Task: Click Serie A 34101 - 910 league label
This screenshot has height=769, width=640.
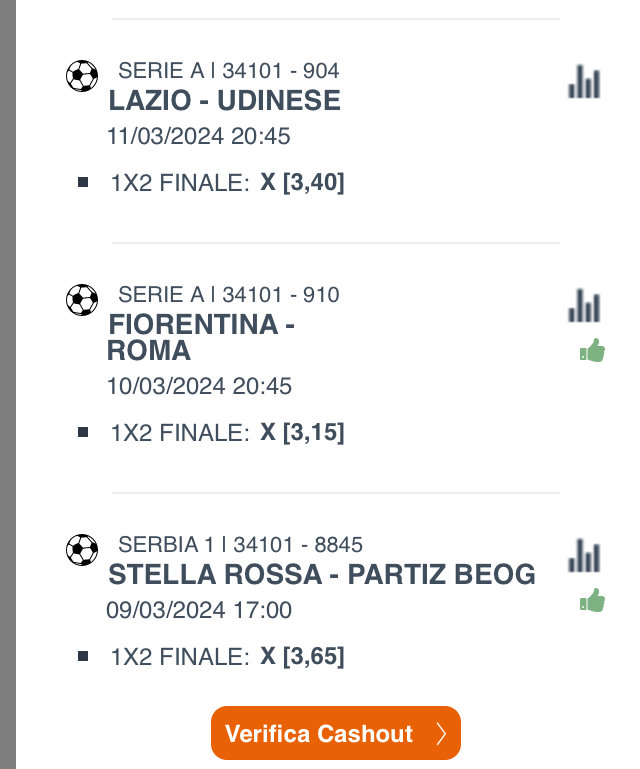Action: pyautogui.click(x=228, y=295)
